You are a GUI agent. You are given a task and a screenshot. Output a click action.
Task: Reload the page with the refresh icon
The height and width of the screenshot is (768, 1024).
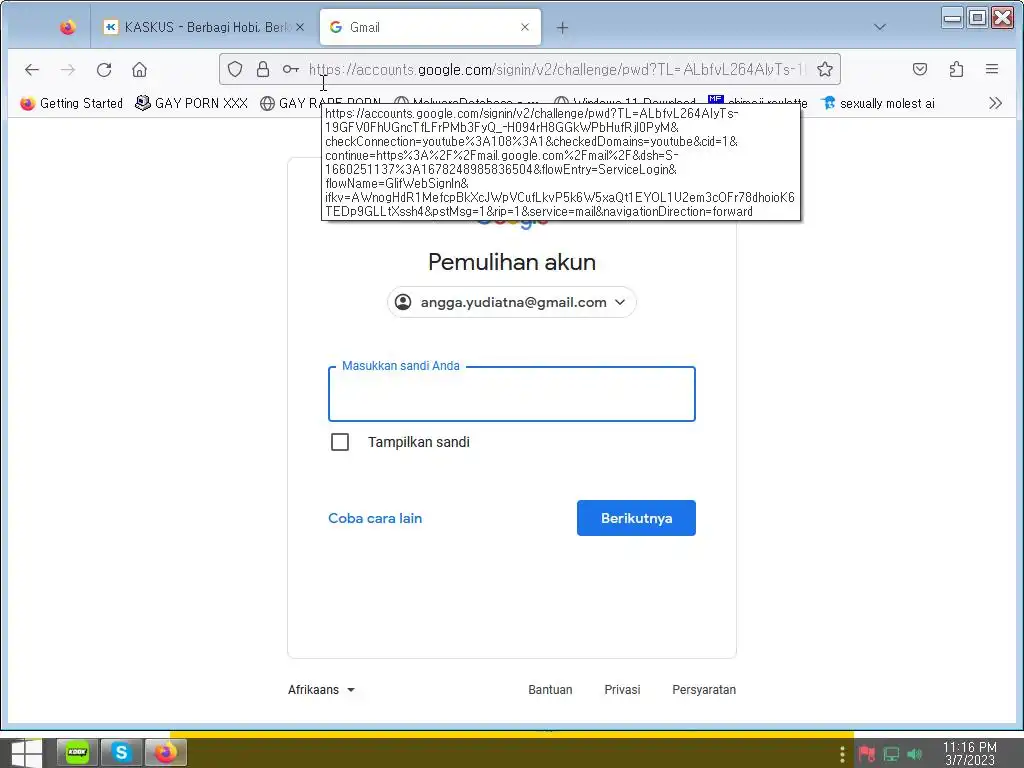(x=104, y=69)
